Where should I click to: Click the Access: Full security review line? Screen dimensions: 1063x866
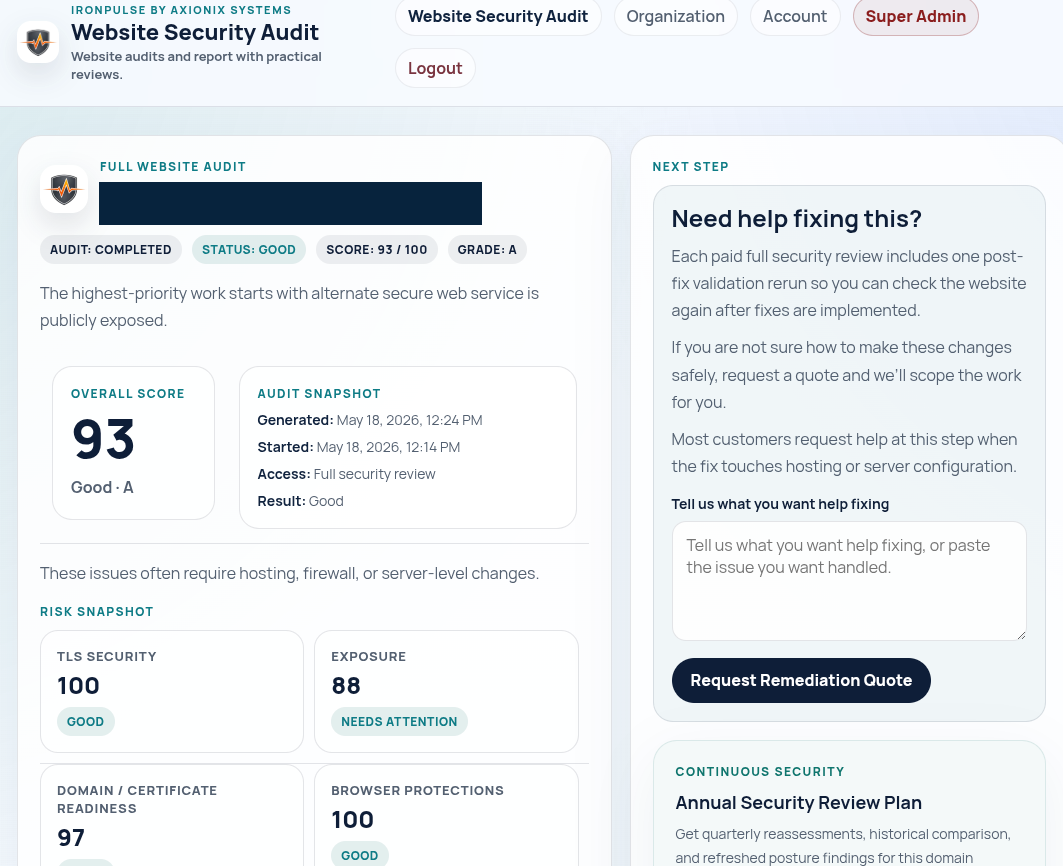[x=346, y=474]
